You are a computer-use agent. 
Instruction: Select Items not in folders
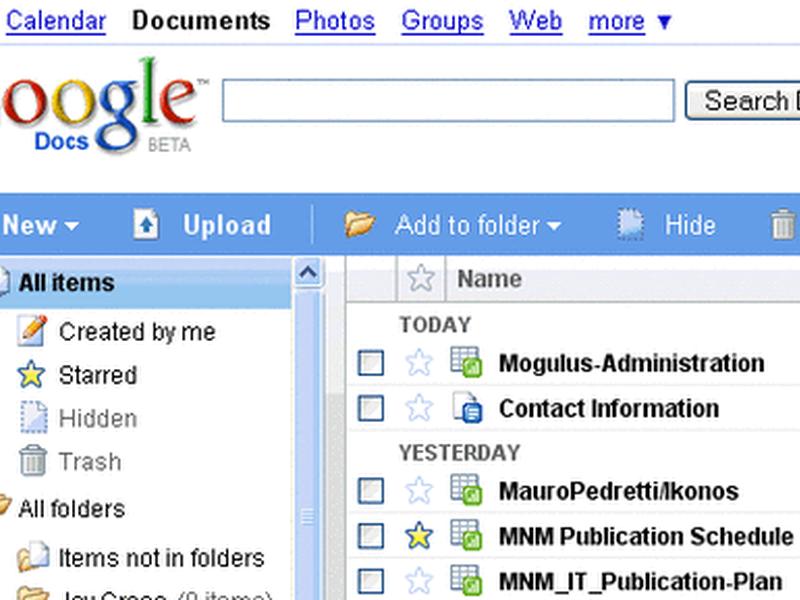[x=161, y=558]
